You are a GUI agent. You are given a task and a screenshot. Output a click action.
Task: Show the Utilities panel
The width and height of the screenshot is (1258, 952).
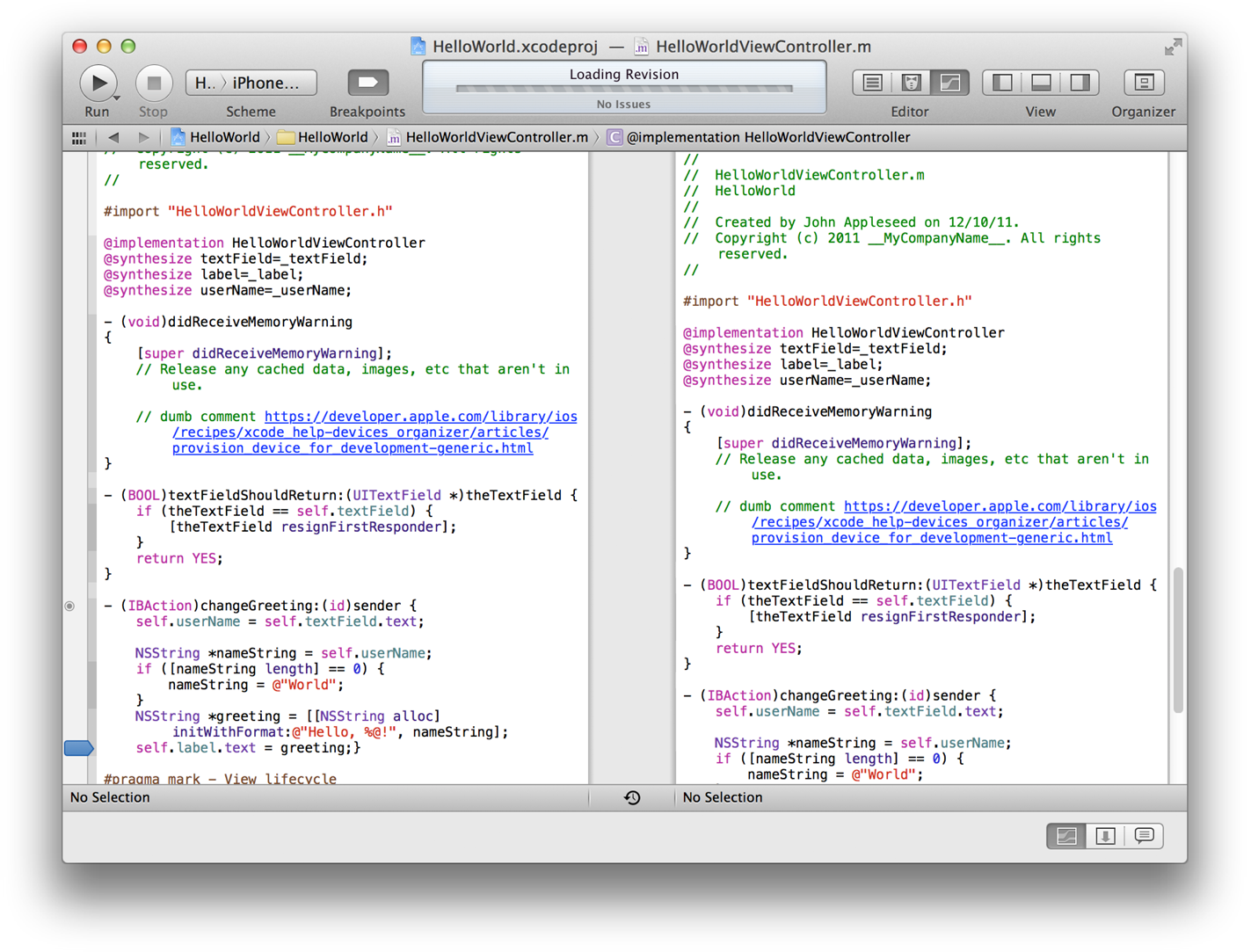click(1080, 82)
